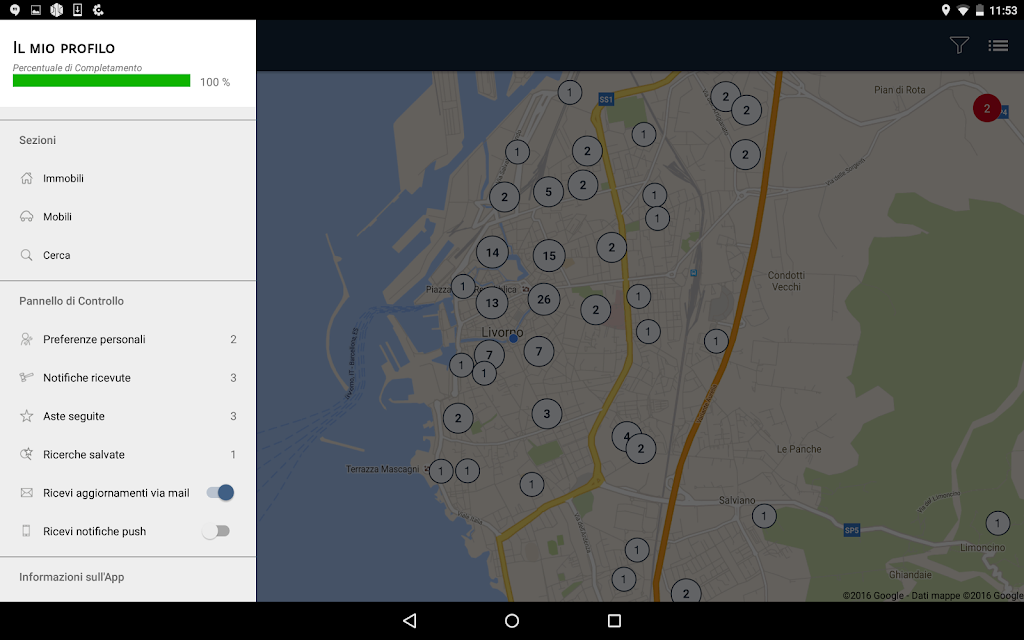Screen dimensions: 1024x640
Task: Tap the Le Panche map label
Action: tap(799, 449)
